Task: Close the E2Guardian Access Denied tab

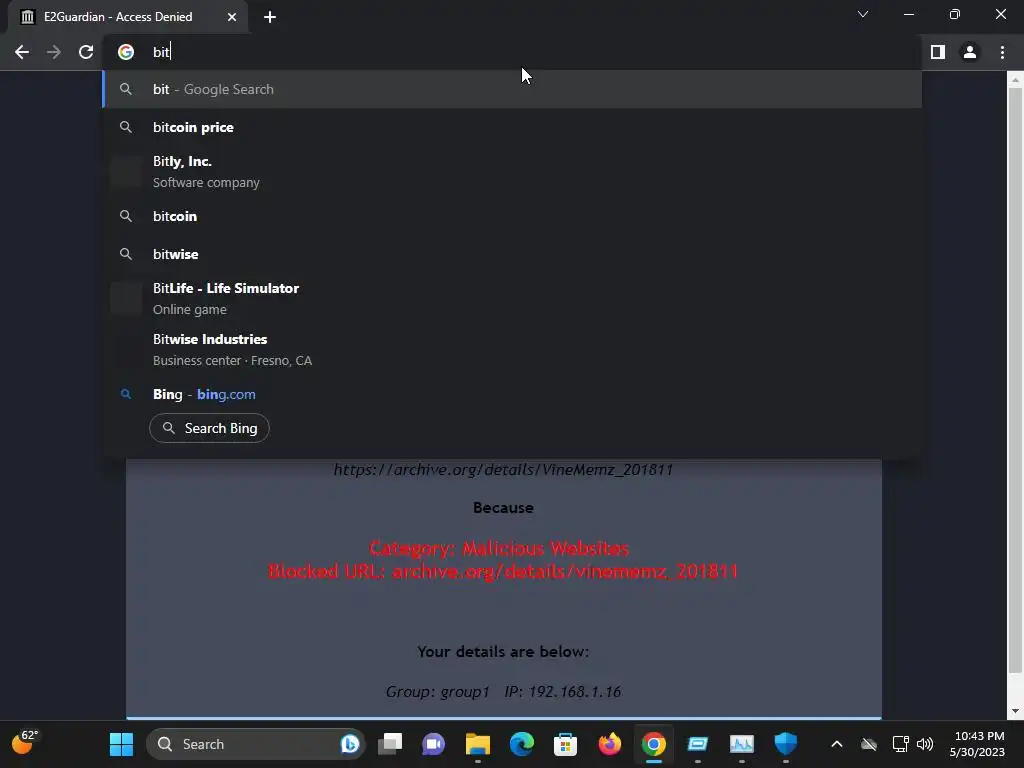Action: point(232,17)
